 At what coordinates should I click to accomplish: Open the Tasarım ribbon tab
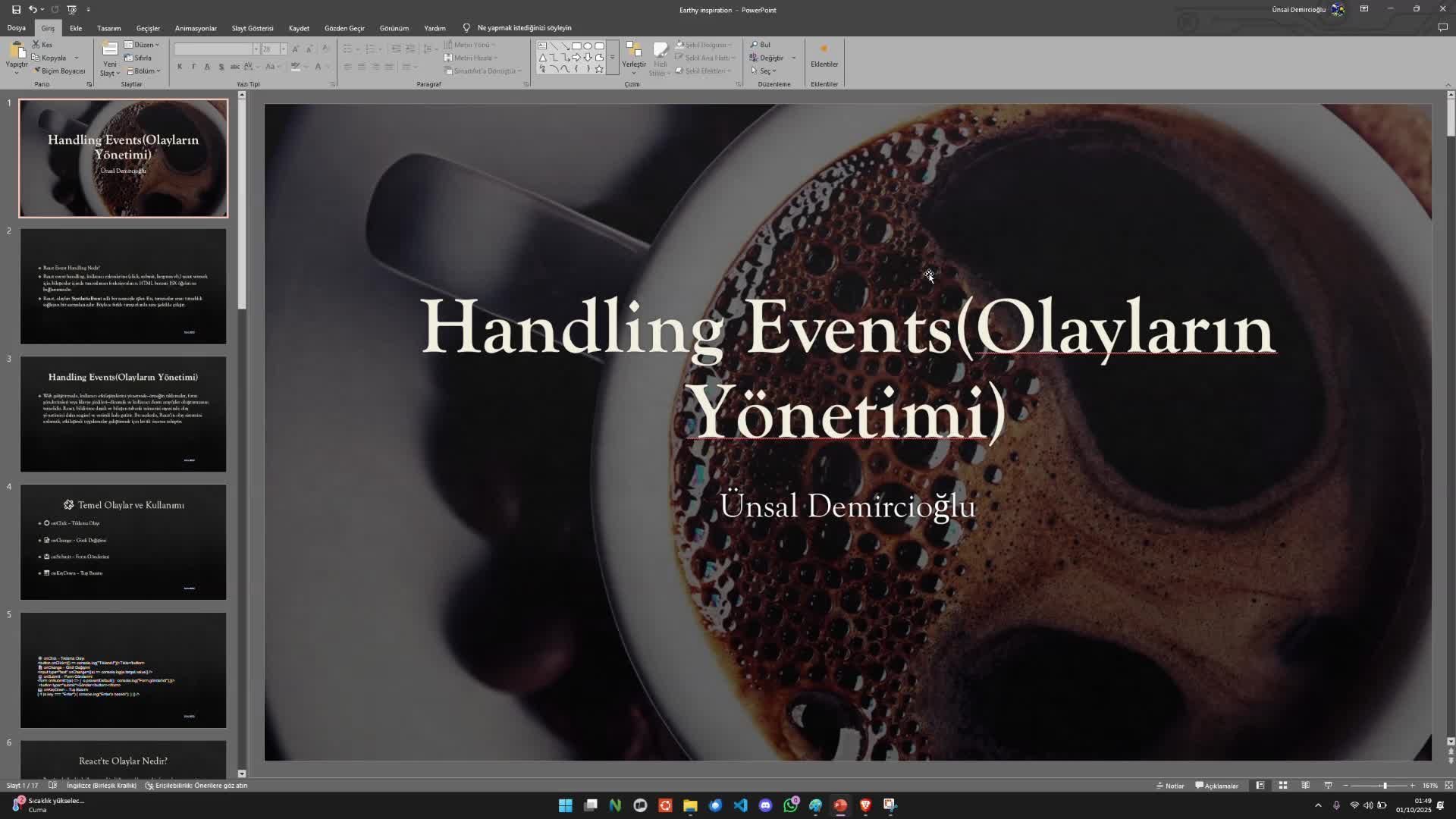[108, 28]
